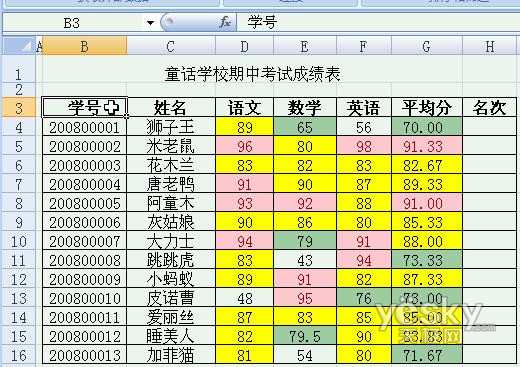This screenshot has height=367, width=520.
Task: Select cell with ID 200800001
Action: [85, 127]
